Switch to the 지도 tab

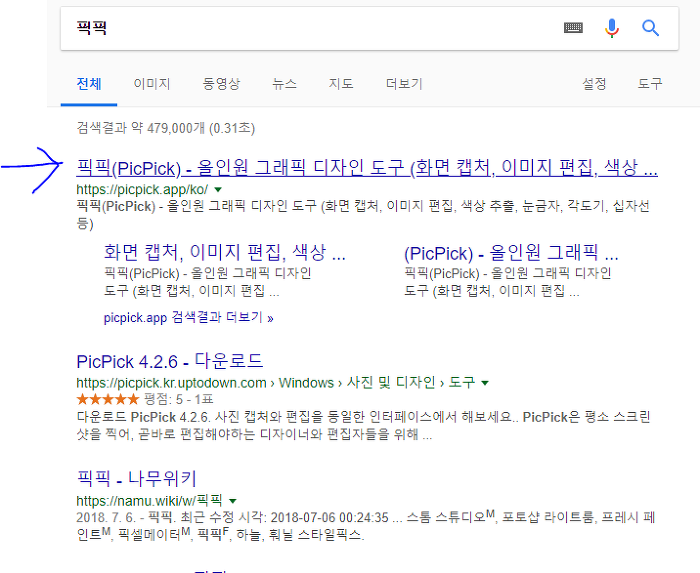[341, 84]
